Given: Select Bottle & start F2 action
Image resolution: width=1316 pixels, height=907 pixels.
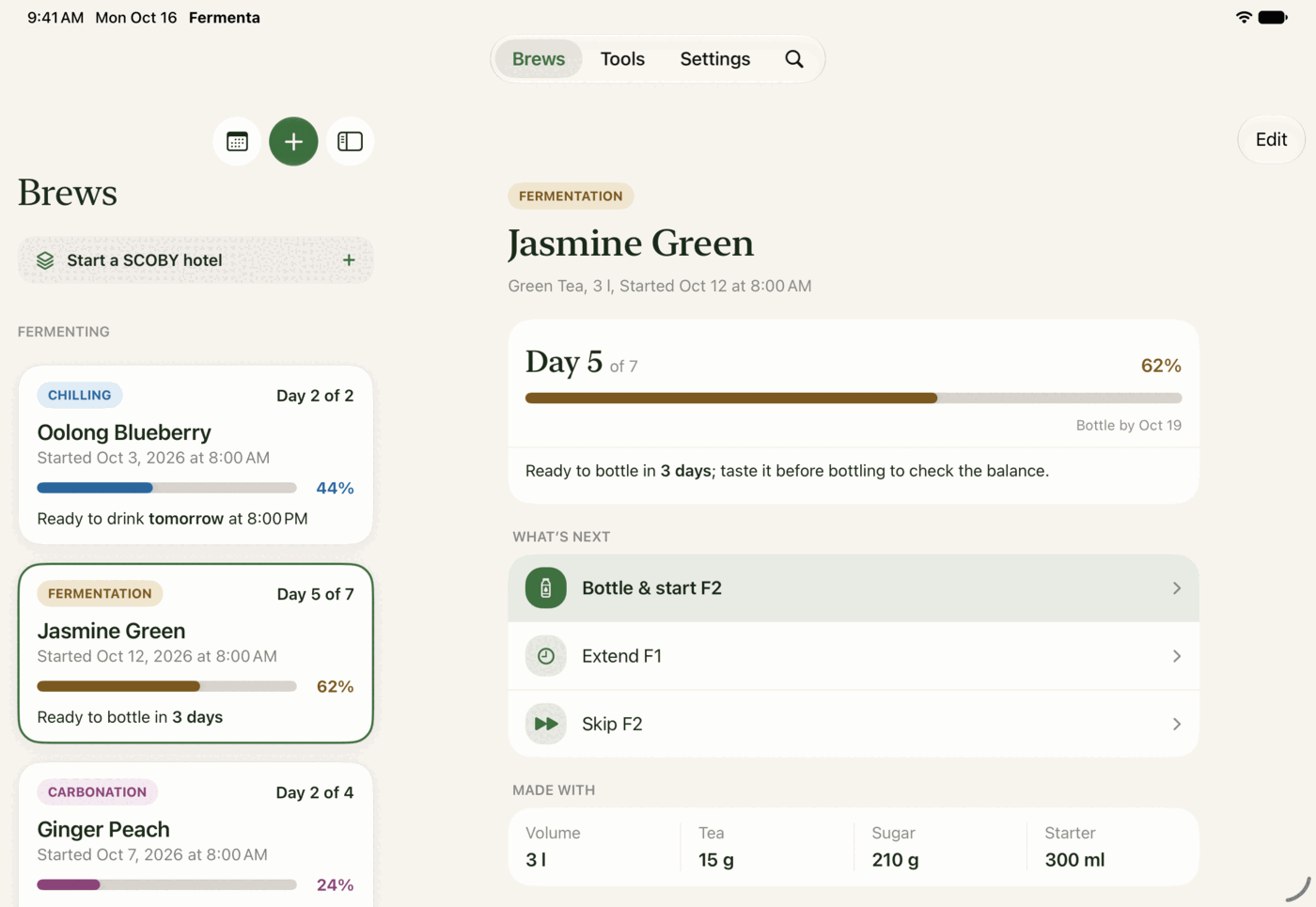Looking at the screenshot, I should pyautogui.click(x=854, y=588).
